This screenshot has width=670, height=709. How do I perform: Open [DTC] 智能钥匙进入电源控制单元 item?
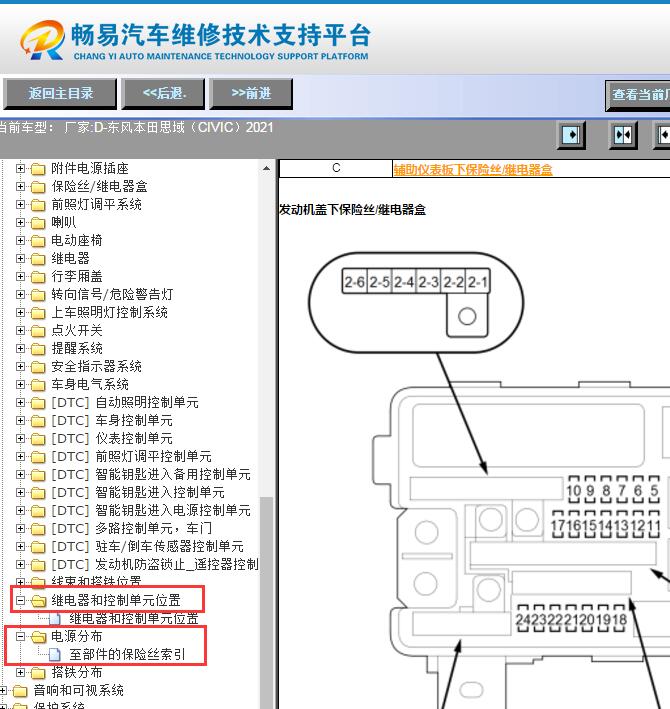(151, 510)
